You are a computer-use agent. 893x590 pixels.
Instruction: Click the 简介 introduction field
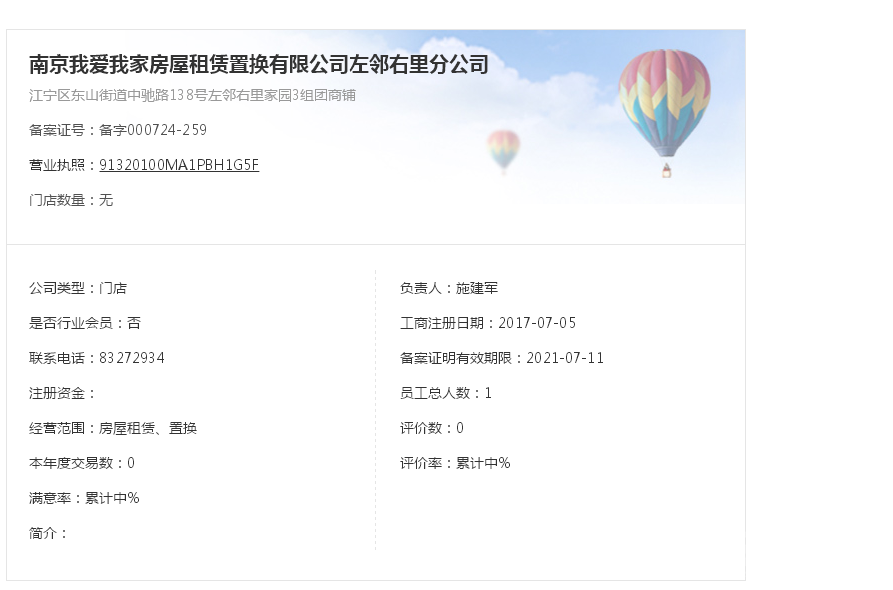(48, 534)
